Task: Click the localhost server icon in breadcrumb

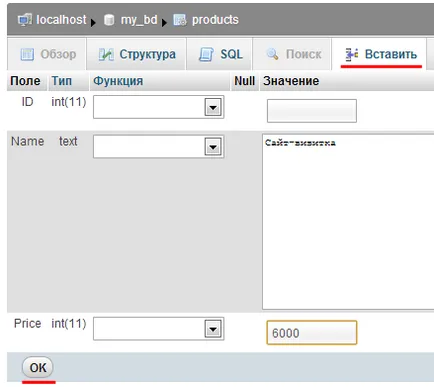Action: (x=25, y=20)
